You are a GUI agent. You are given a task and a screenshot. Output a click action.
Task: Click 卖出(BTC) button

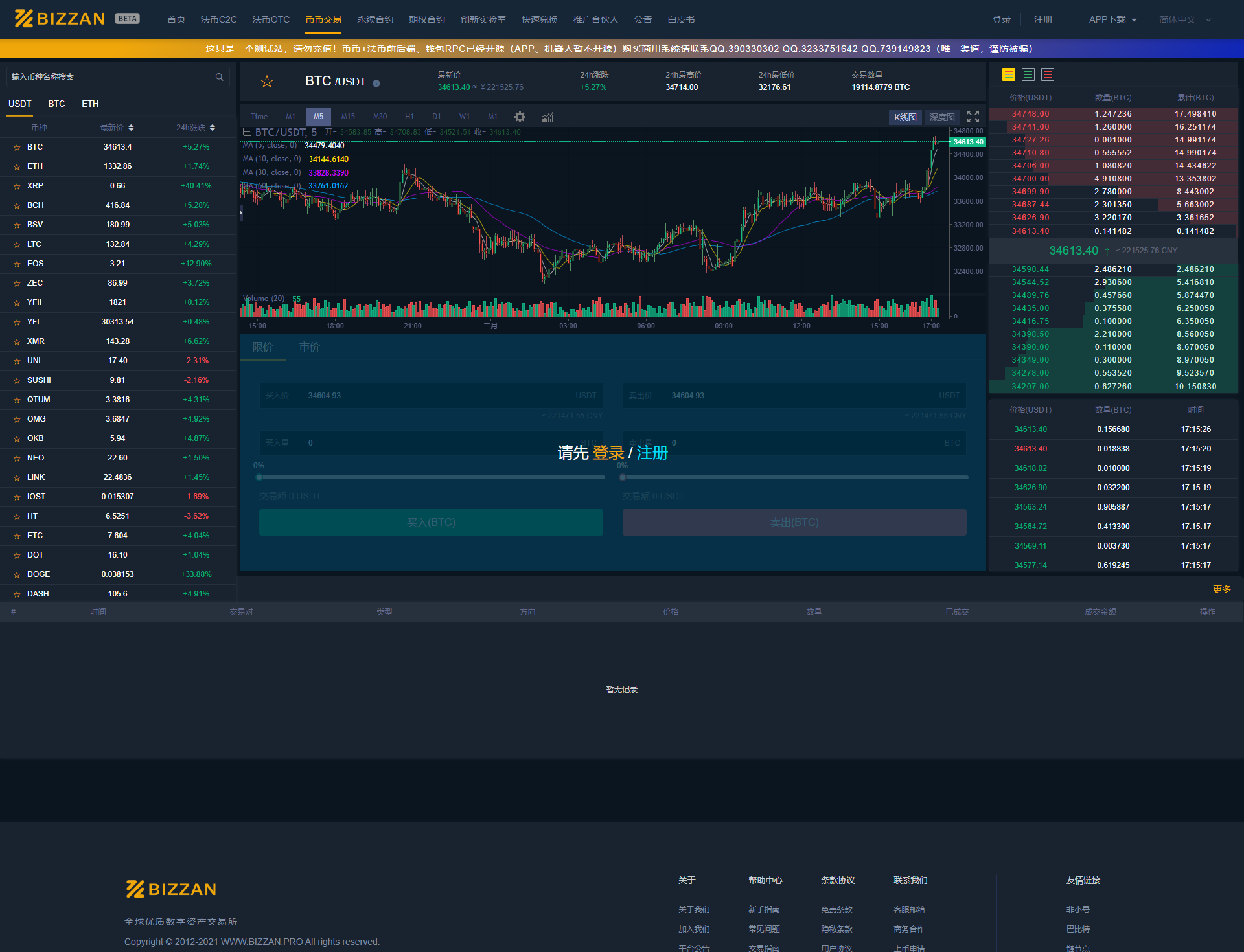pyautogui.click(x=794, y=522)
